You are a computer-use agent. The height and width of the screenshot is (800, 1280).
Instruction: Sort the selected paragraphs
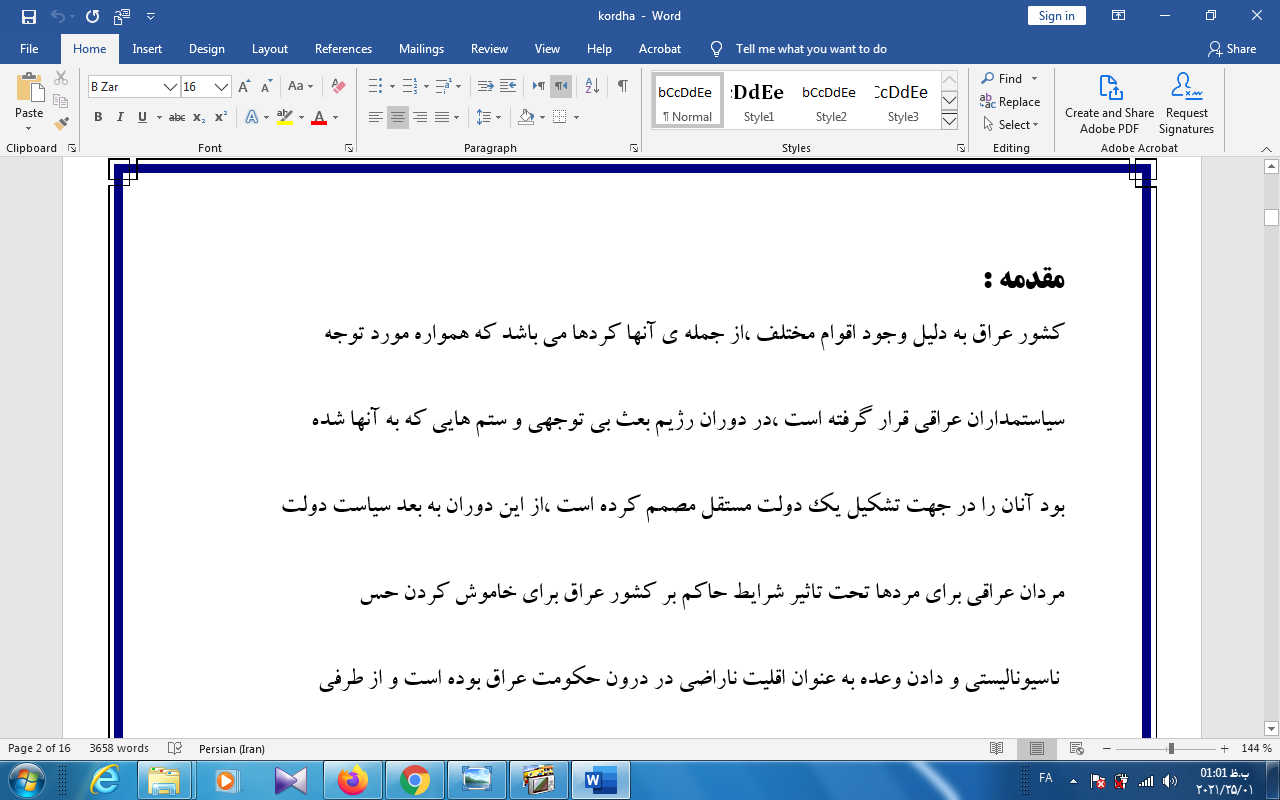(x=591, y=87)
